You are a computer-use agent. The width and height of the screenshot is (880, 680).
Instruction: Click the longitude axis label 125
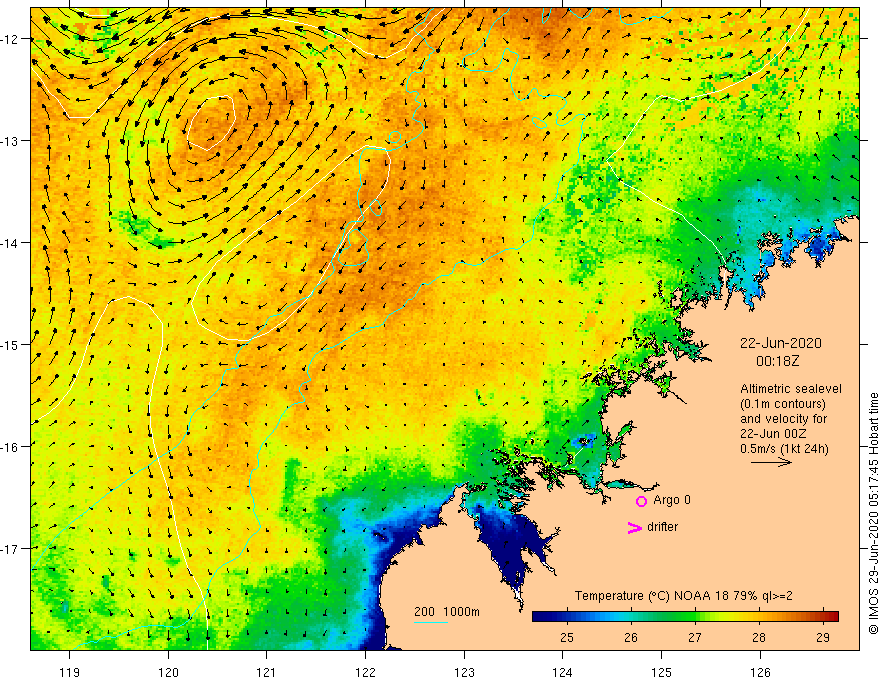662,672
